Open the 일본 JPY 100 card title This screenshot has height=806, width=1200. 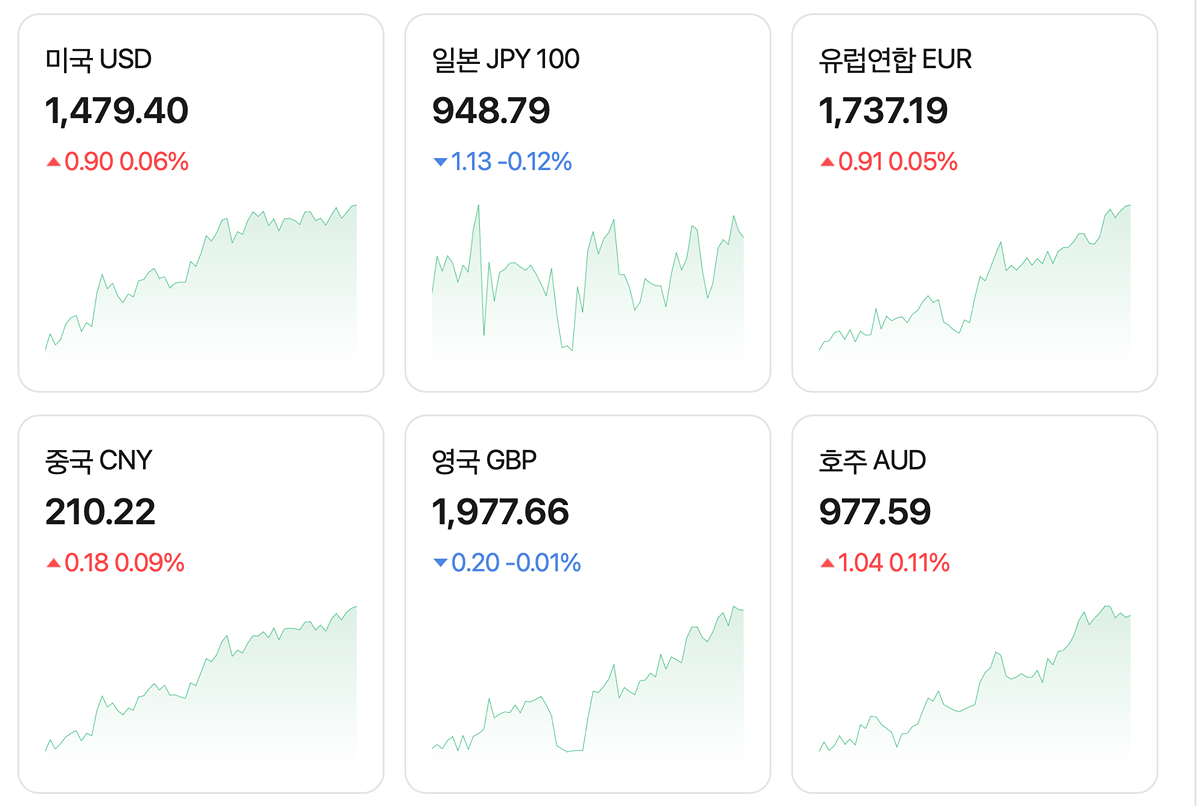point(506,60)
